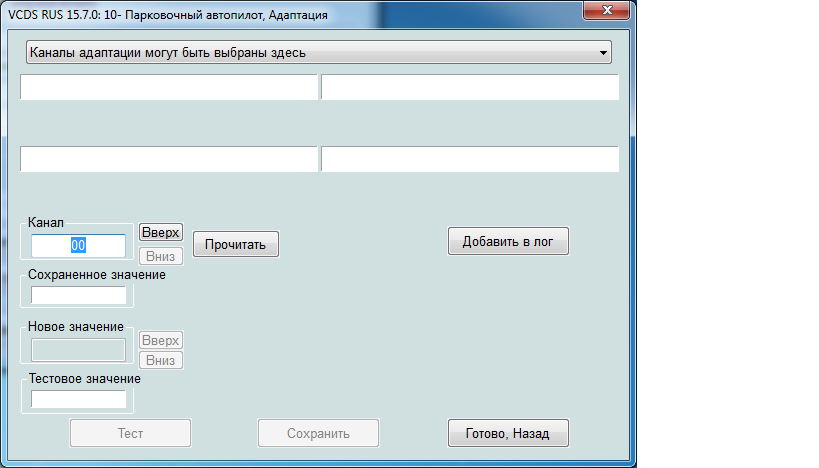The width and height of the screenshot is (819, 468).
Task: Click the lower-left empty display field
Action: tap(169, 159)
